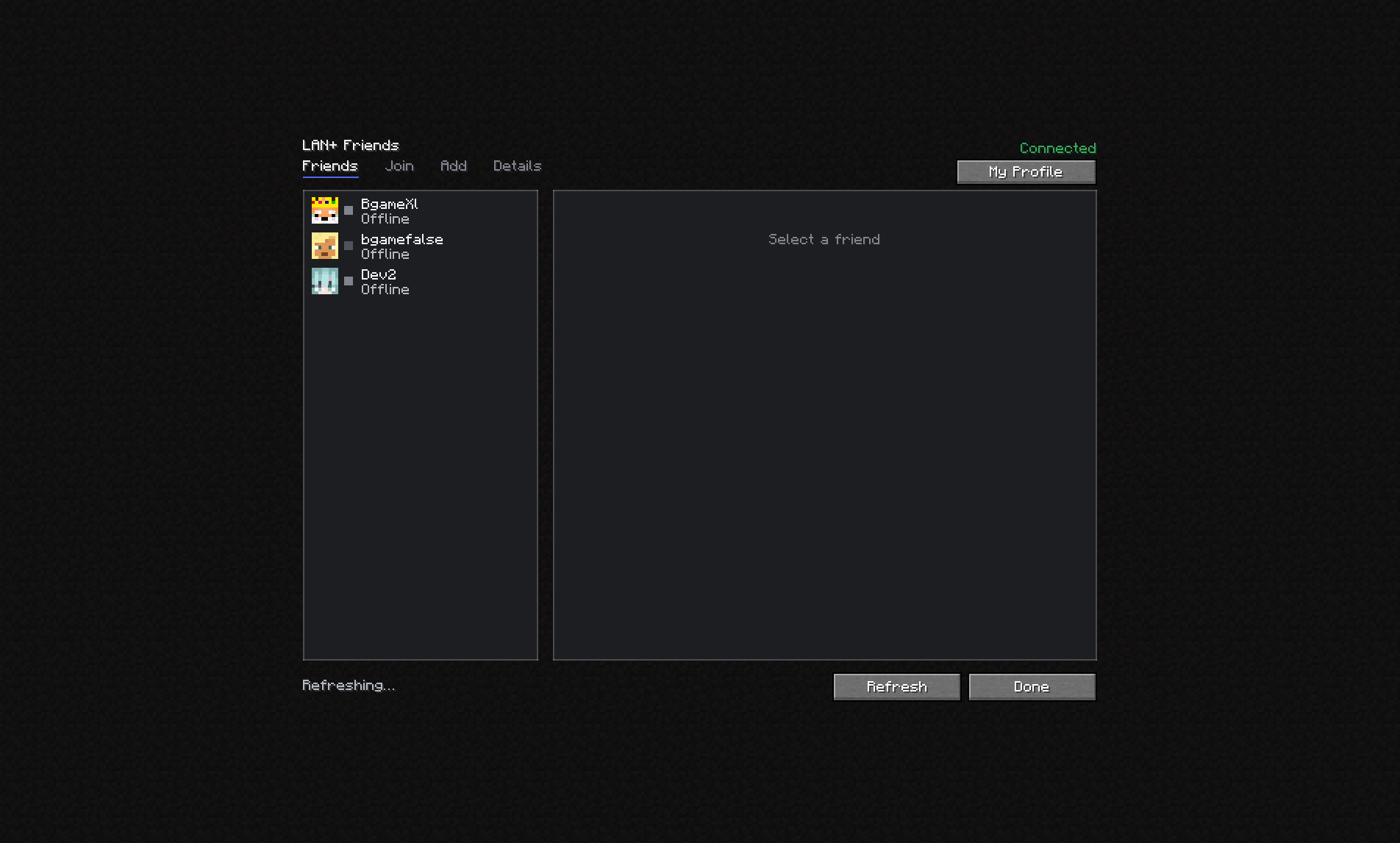Select friend Dev2 by name
This screenshot has width=1400, height=843.
(x=378, y=274)
